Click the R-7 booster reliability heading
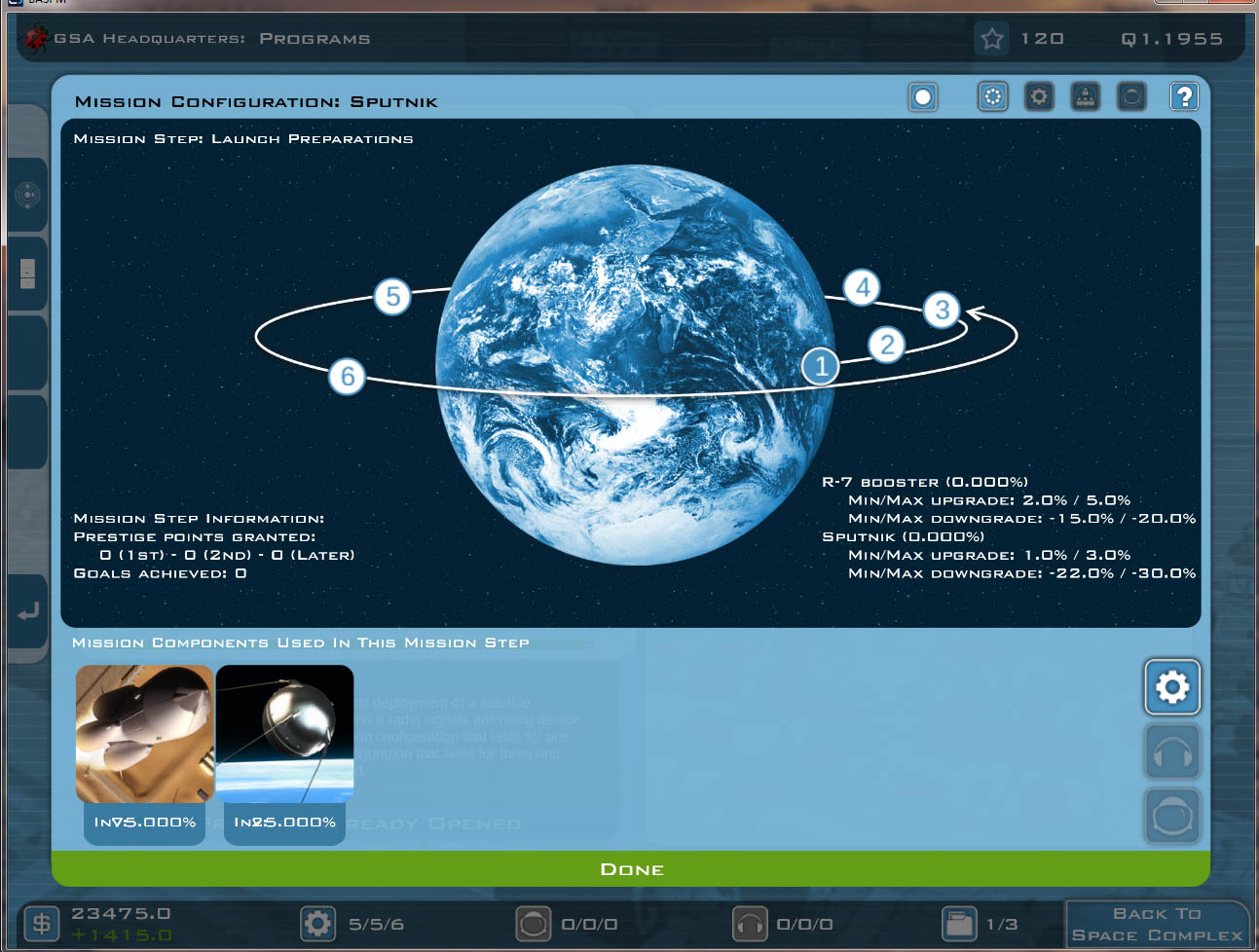This screenshot has width=1259, height=952. 924,482
